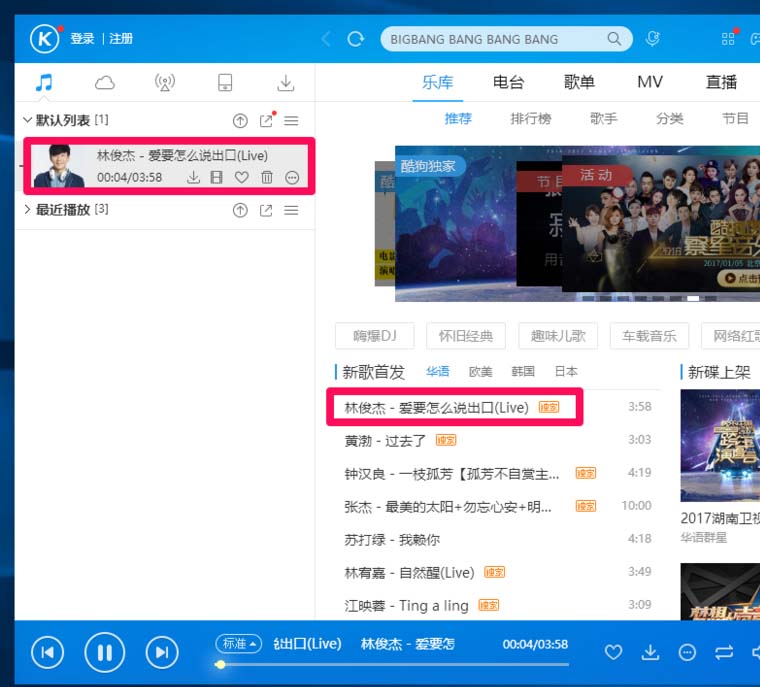The height and width of the screenshot is (687, 760).
Task: Click the 车载音乐 category button
Action: pyautogui.click(x=649, y=336)
